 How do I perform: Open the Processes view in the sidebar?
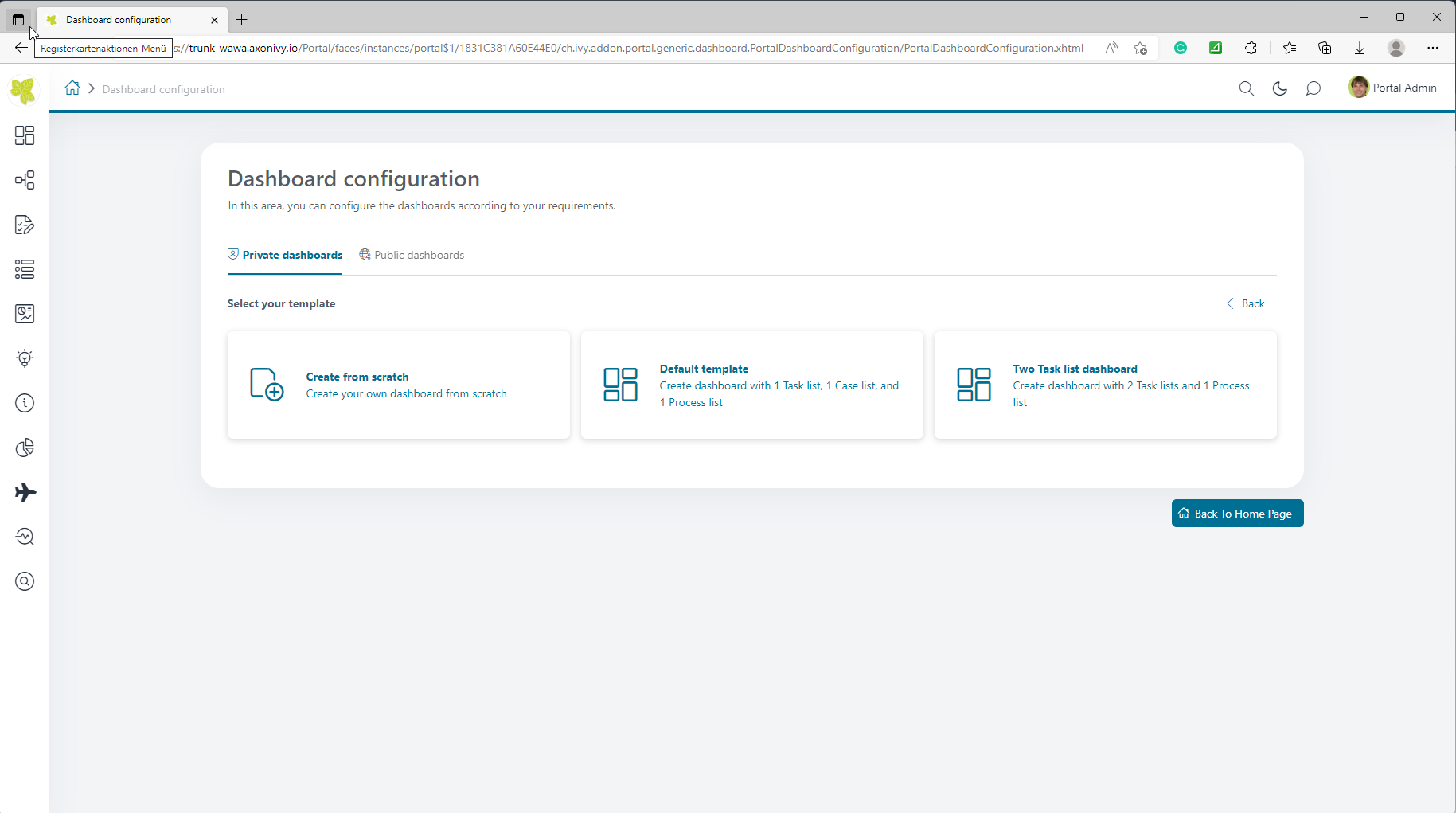click(24, 180)
